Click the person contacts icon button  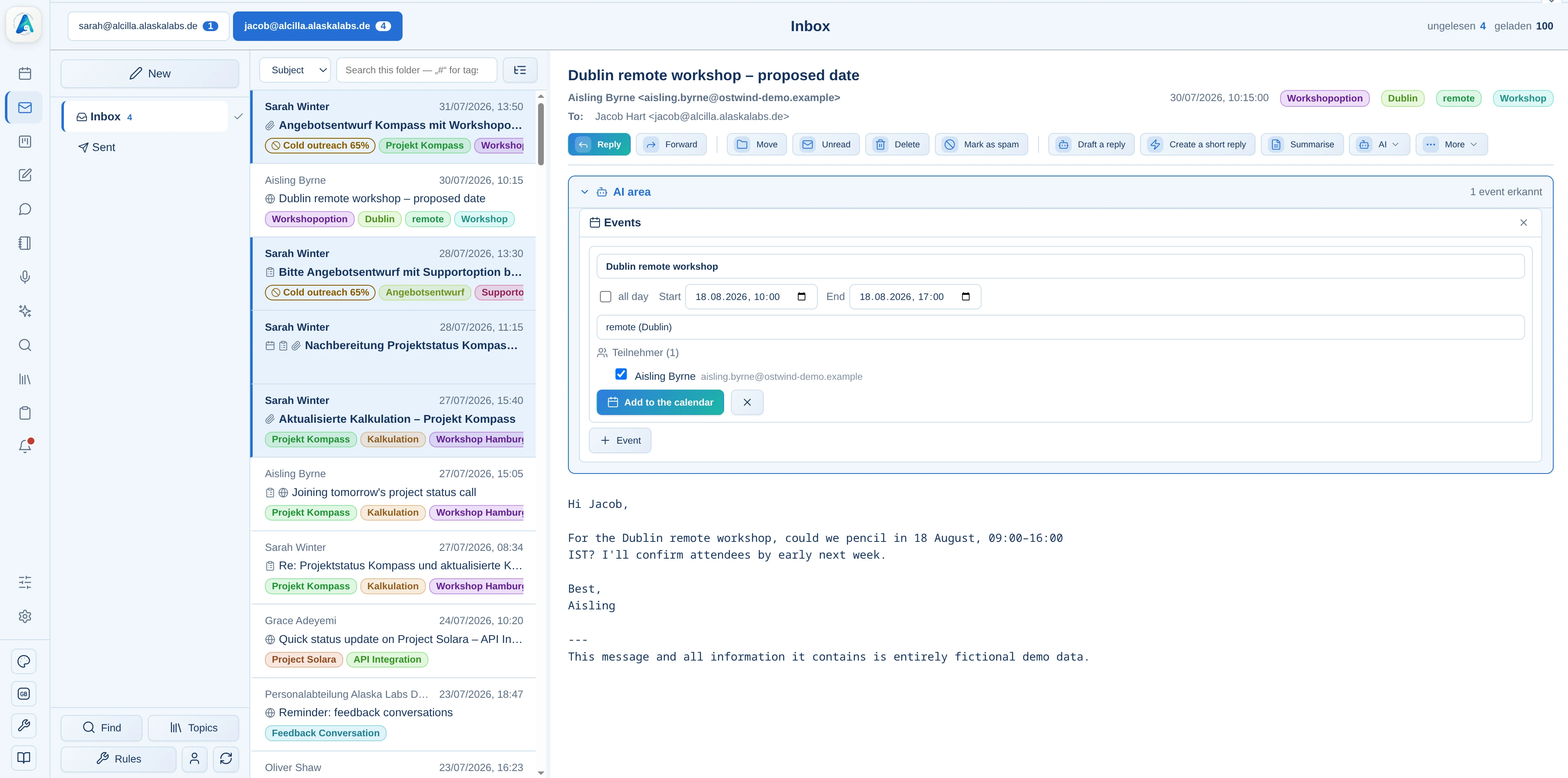[x=194, y=758]
